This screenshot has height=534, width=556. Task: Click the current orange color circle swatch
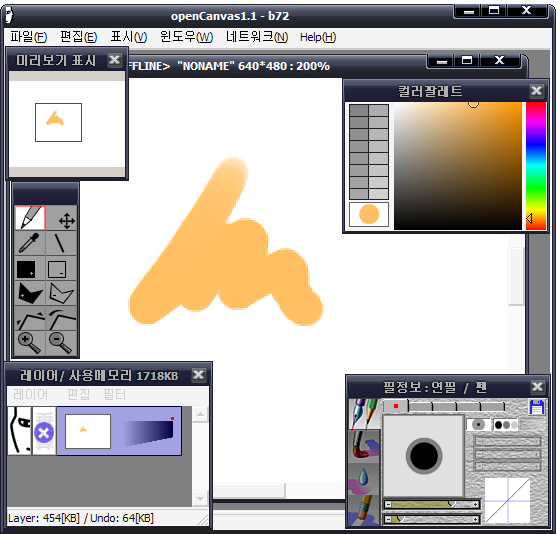[369, 214]
